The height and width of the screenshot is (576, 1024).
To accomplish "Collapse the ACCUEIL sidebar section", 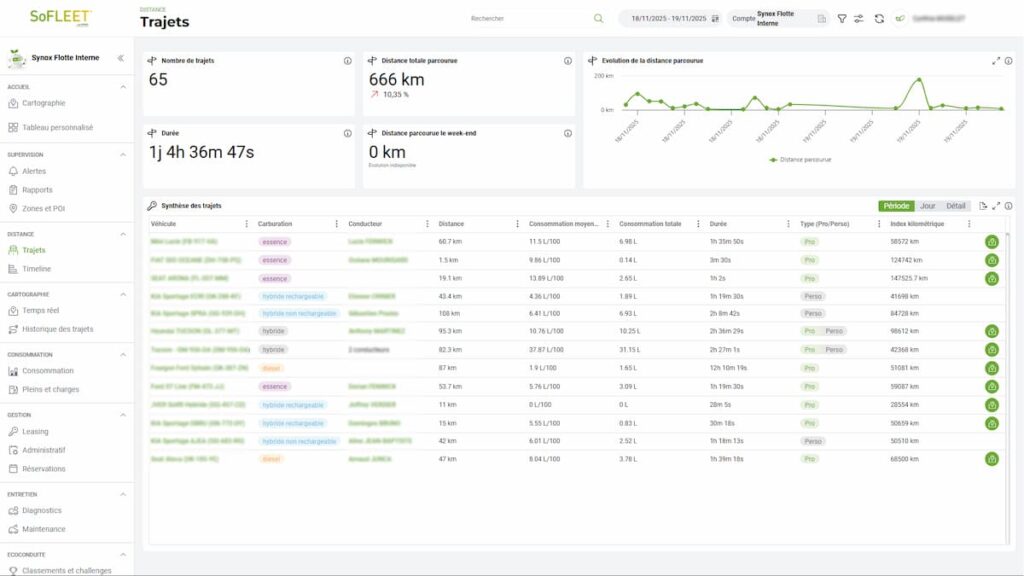I will point(123,87).
